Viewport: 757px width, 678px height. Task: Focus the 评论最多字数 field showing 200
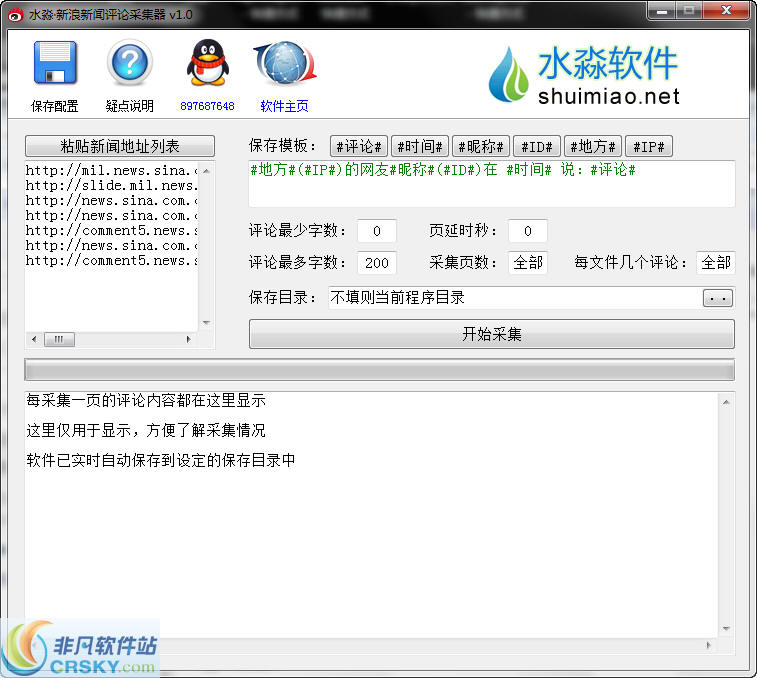(x=377, y=263)
